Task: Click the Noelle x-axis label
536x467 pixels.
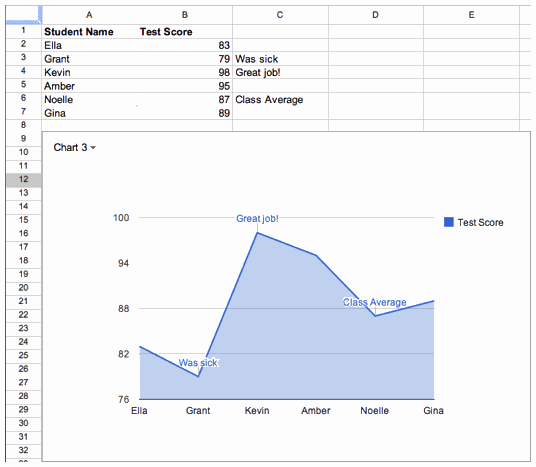Action: (x=375, y=411)
